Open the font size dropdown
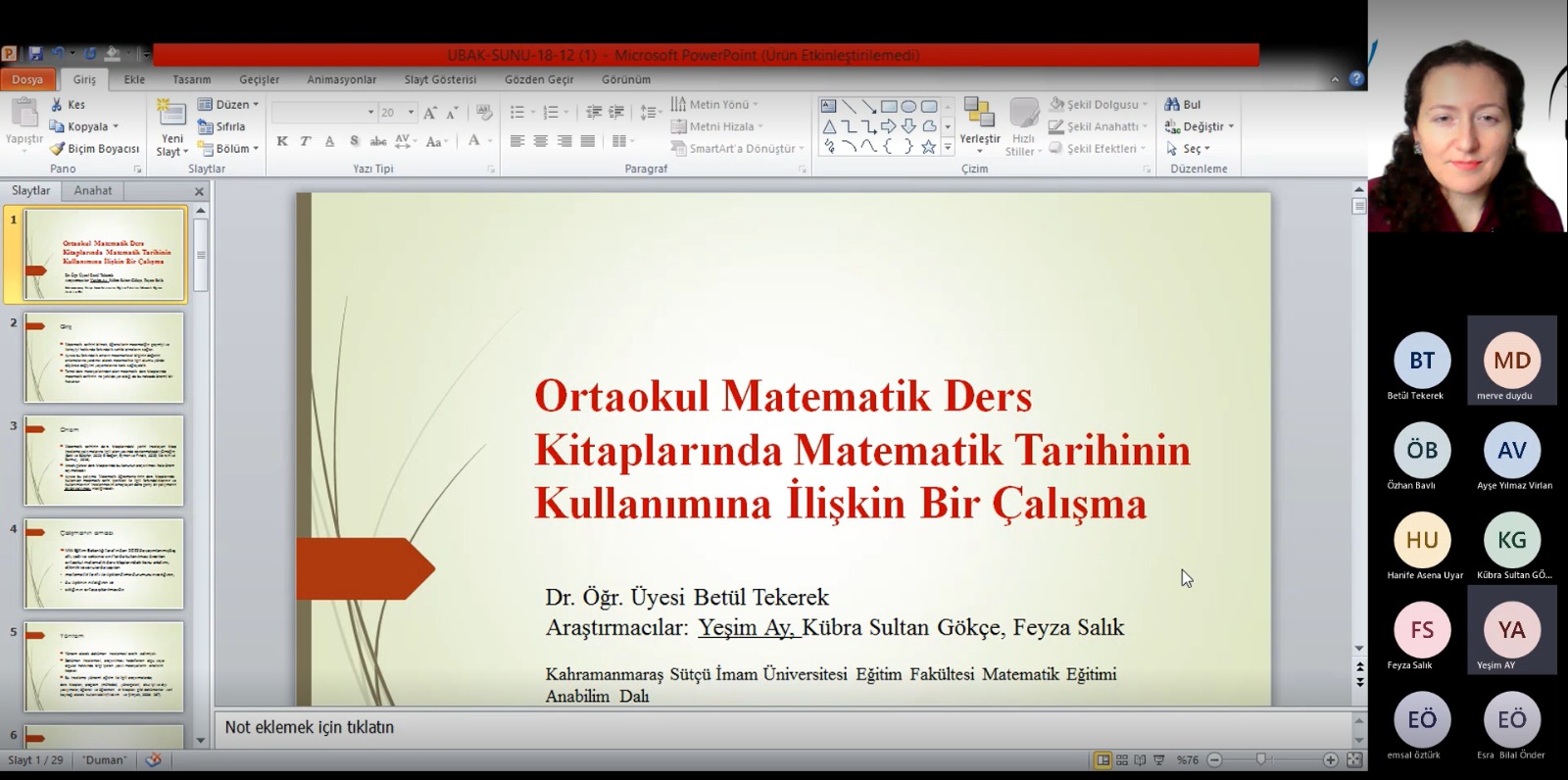 [x=411, y=113]
